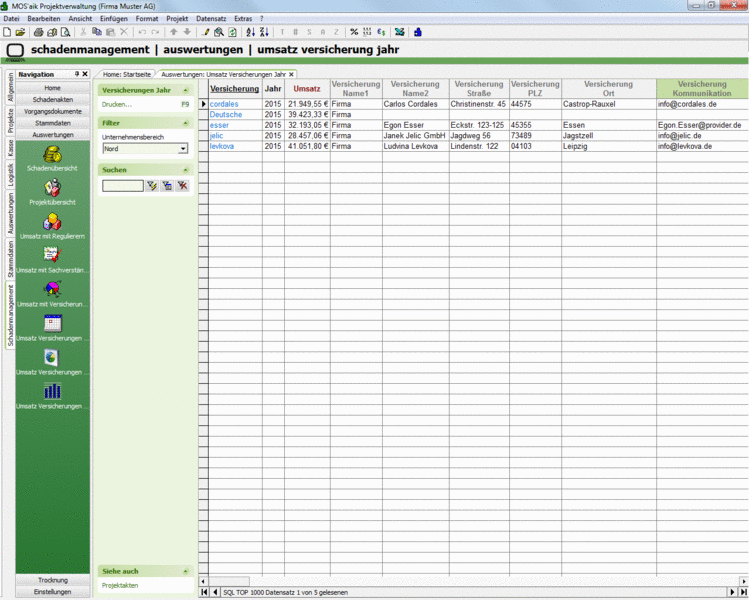
Task: Click the Paste toolbar icon
Action: click(x=110, y=32)
